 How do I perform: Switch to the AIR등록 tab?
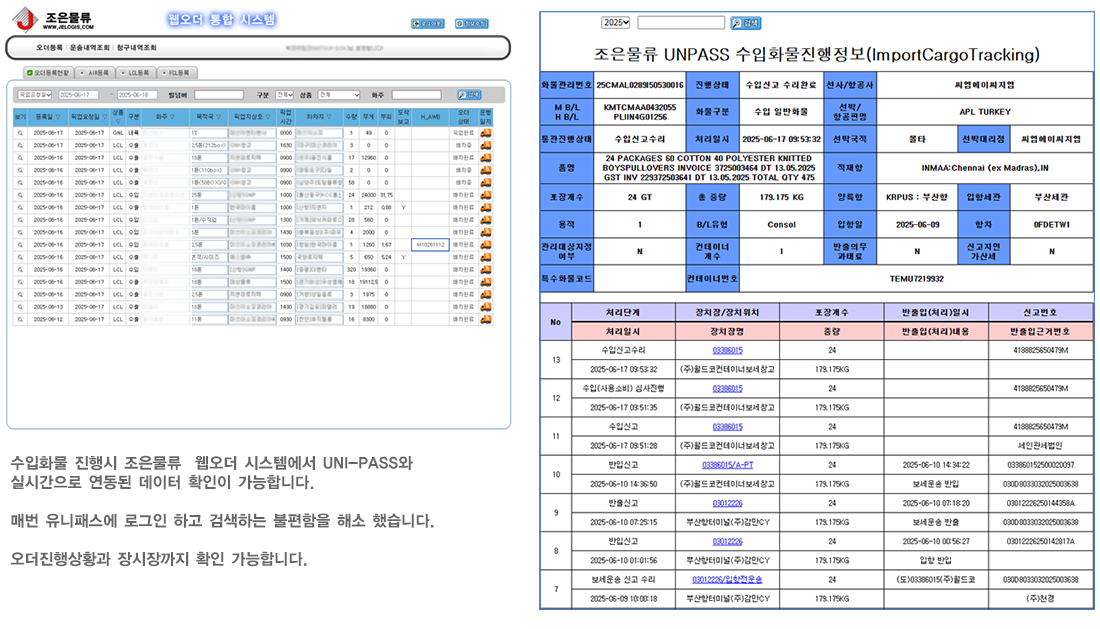[x=95, y=72]
